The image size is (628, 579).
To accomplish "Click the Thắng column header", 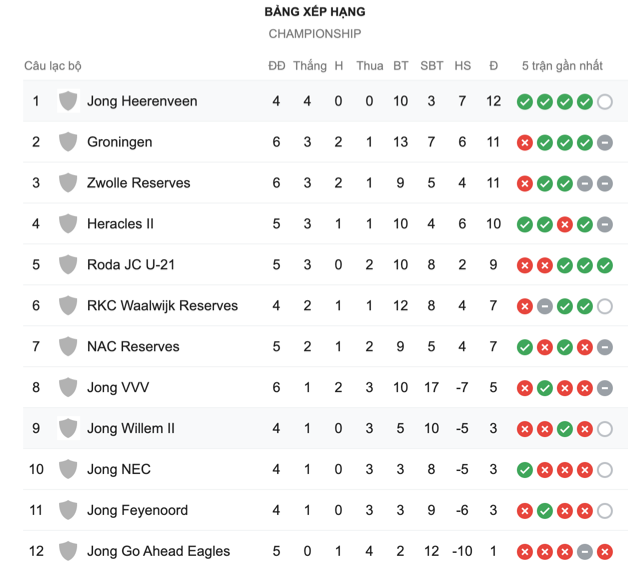I will coord(310,66).
